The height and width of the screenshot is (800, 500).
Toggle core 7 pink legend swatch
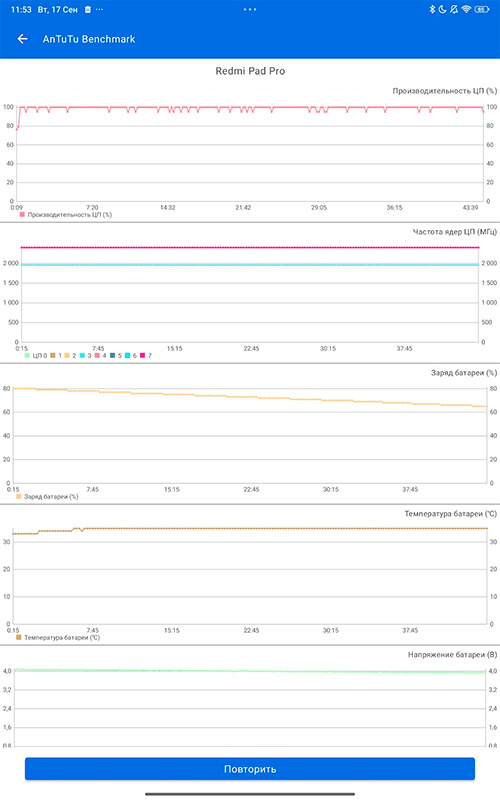[142, 355]
